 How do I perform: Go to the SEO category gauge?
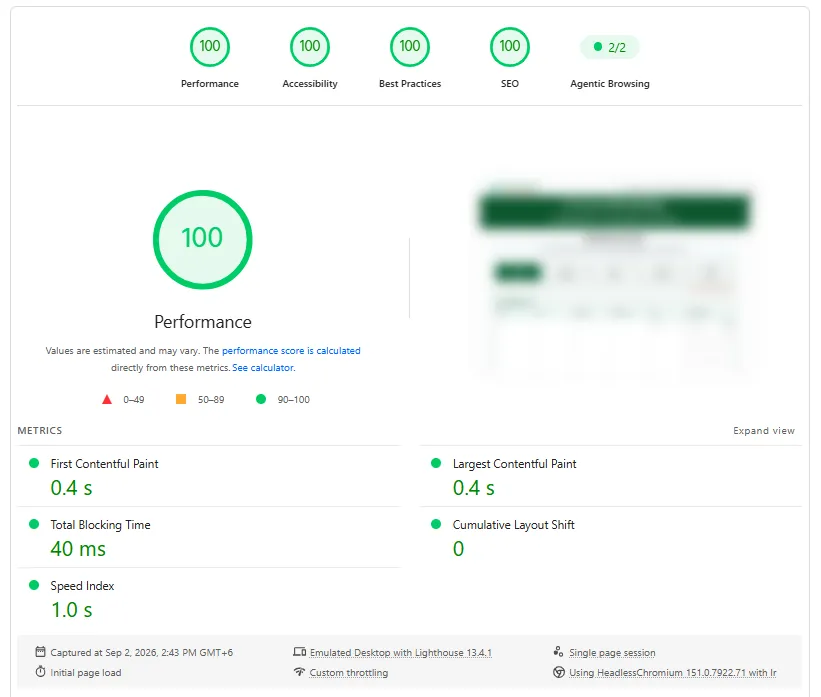point(509,58)
